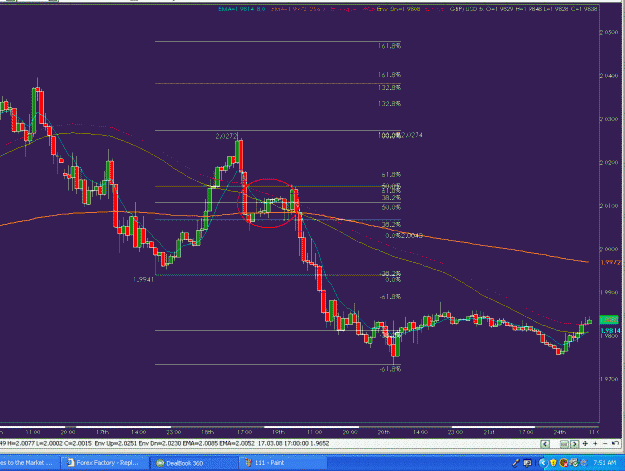Click the lowest -61.8% Fibonacci label

pyautogui.click(x=390, y=369)
